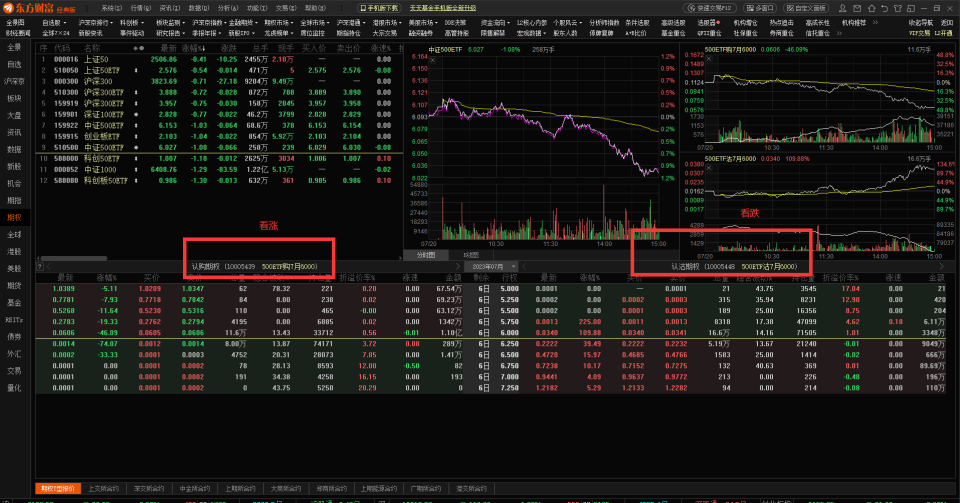Select the 期权T型报价 bottom tab

click(x=58, y=488)
